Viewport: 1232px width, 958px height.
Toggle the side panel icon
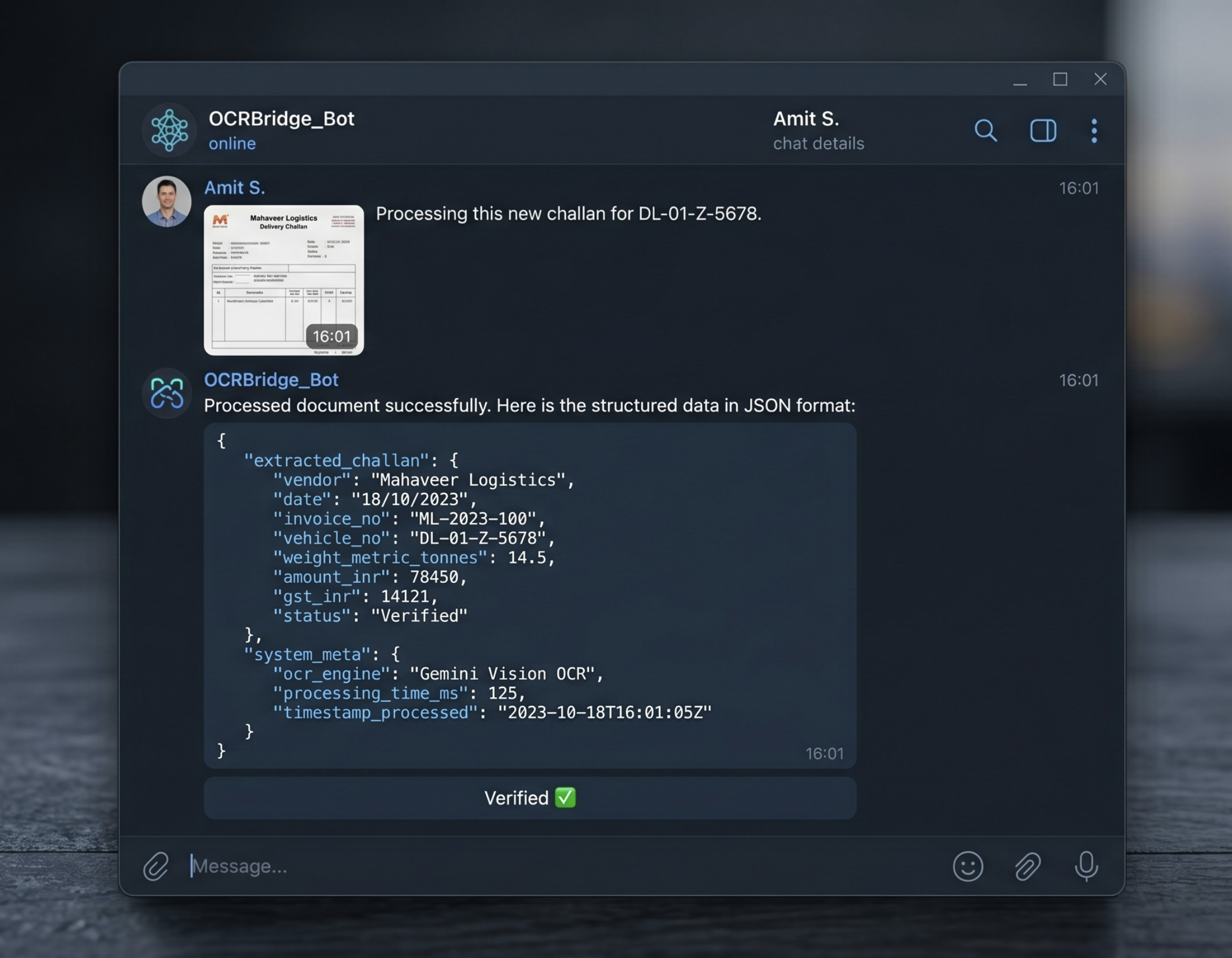click(x=1043, y=130)
